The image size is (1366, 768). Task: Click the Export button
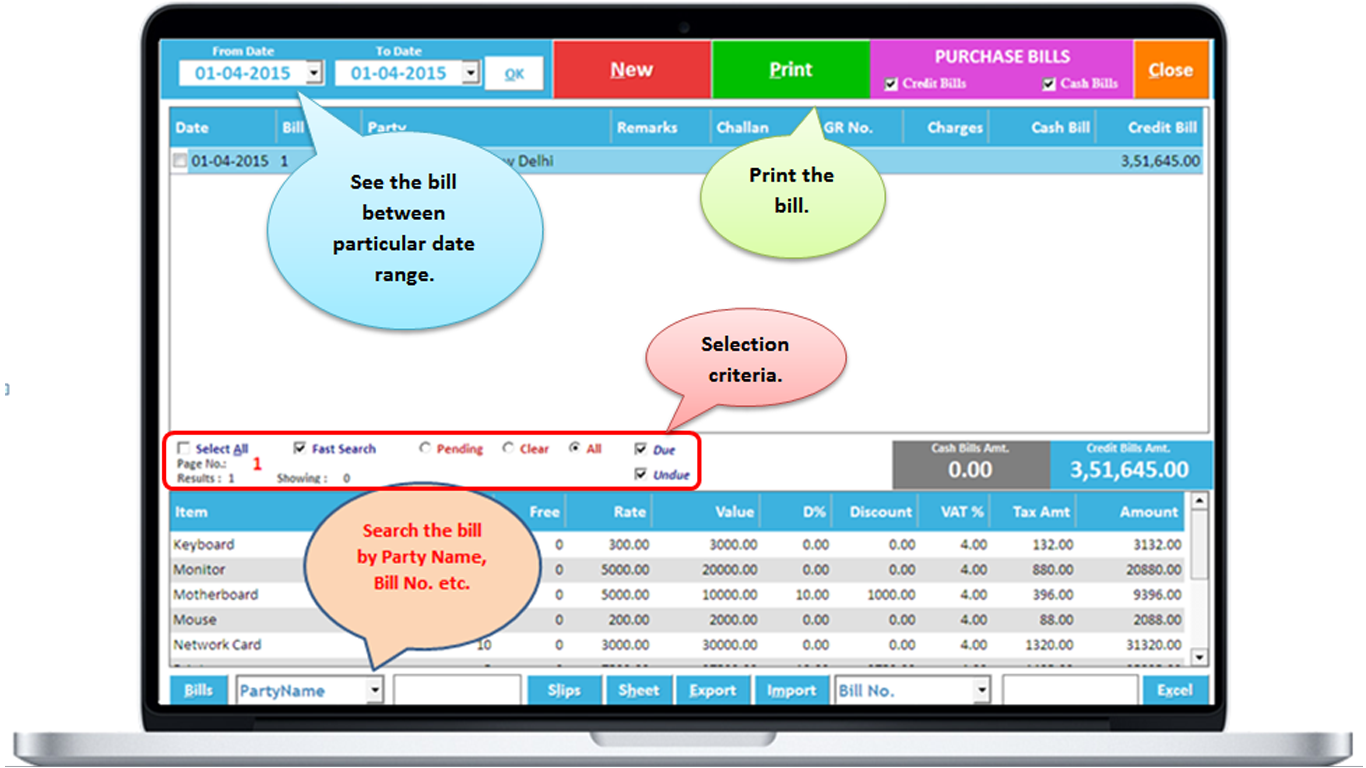712,690
